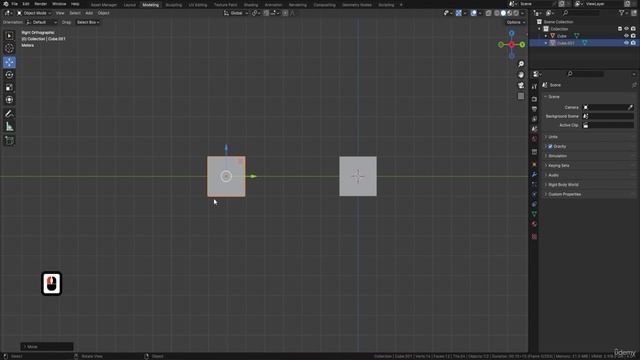This screenshot has height=360, width=640.
Task: Select the Select Box tool in the toolbar
Action: point(9,36)
